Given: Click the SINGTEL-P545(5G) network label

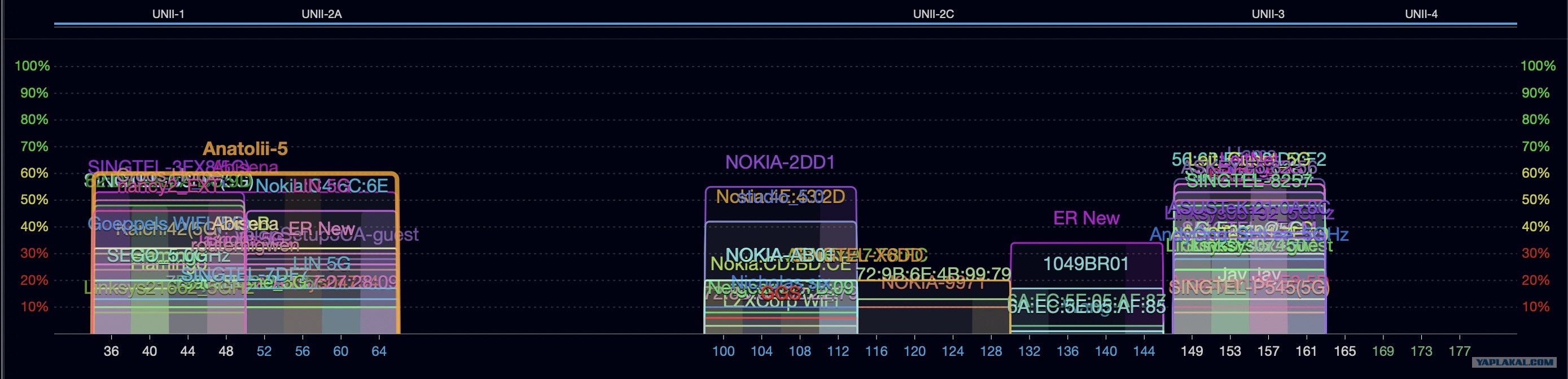Looking at the screenshot, I should point(1249,287).
